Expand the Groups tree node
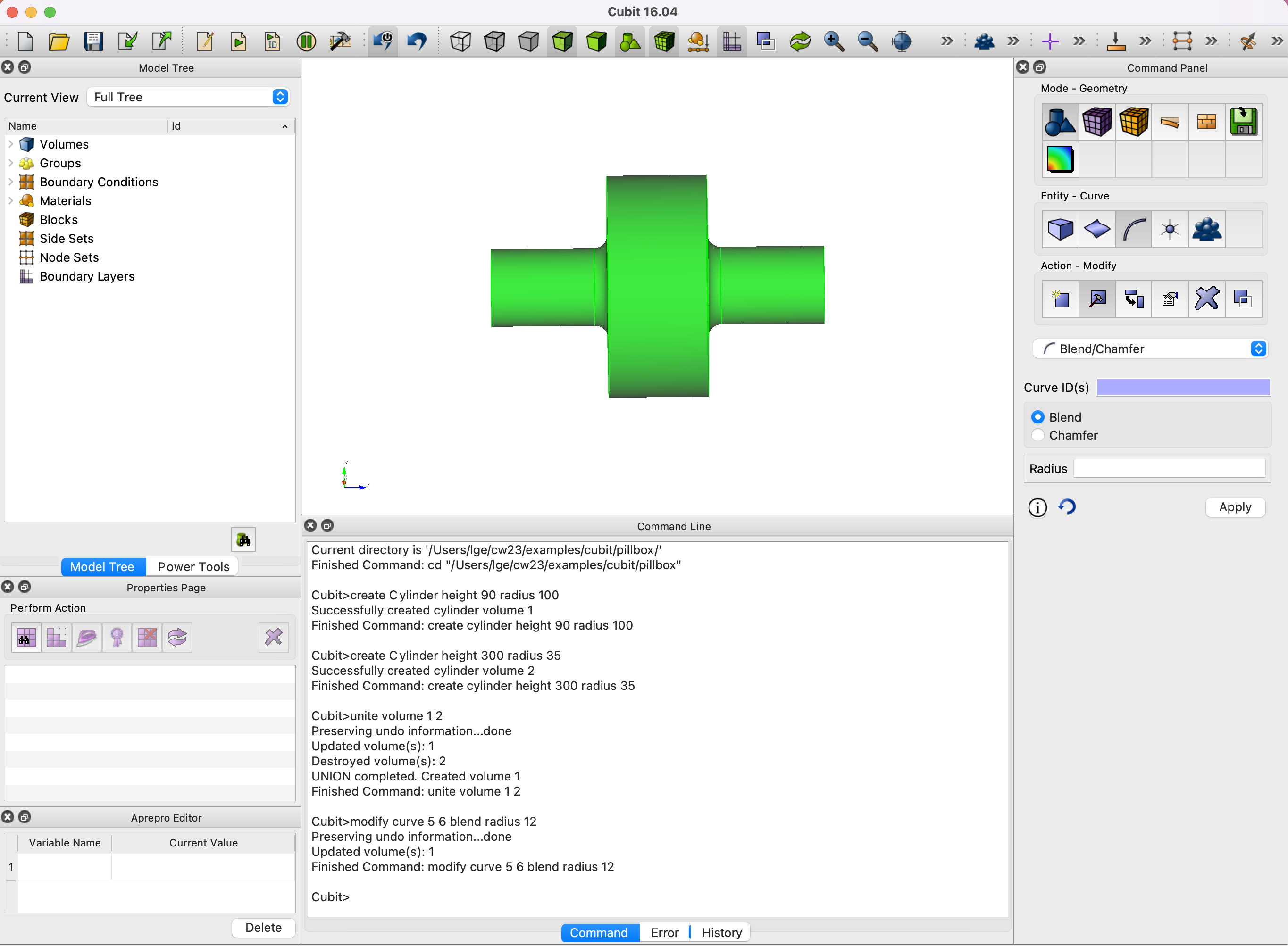 (x=11, y=163)
